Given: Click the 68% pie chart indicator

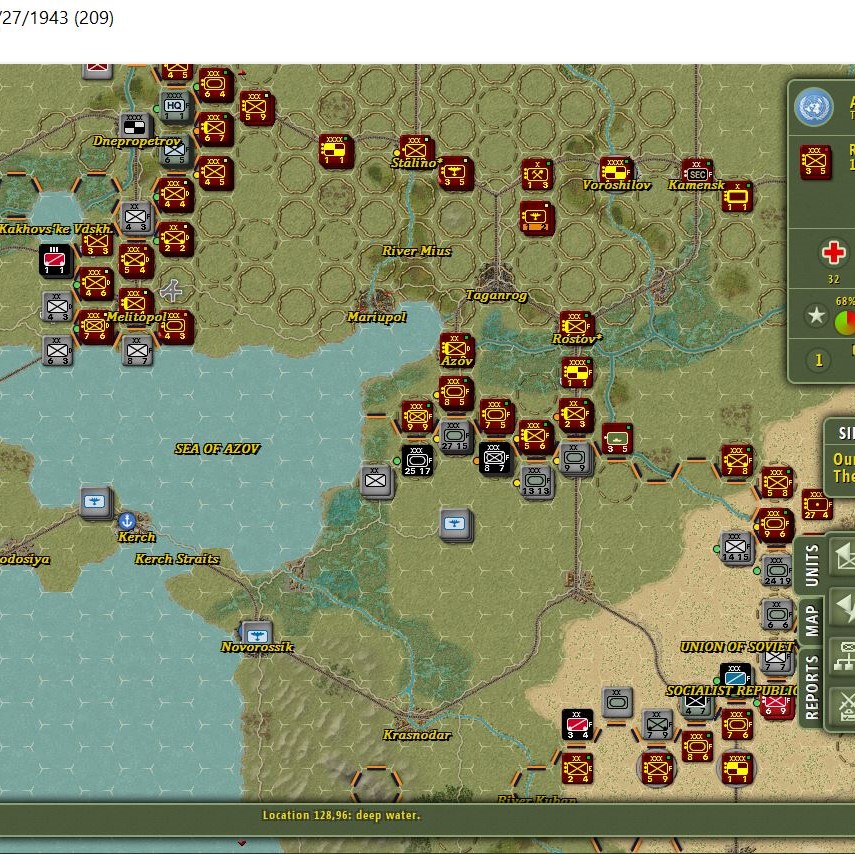Looking at the screenshot, I should pyautogui.click(x=845, y=322).
